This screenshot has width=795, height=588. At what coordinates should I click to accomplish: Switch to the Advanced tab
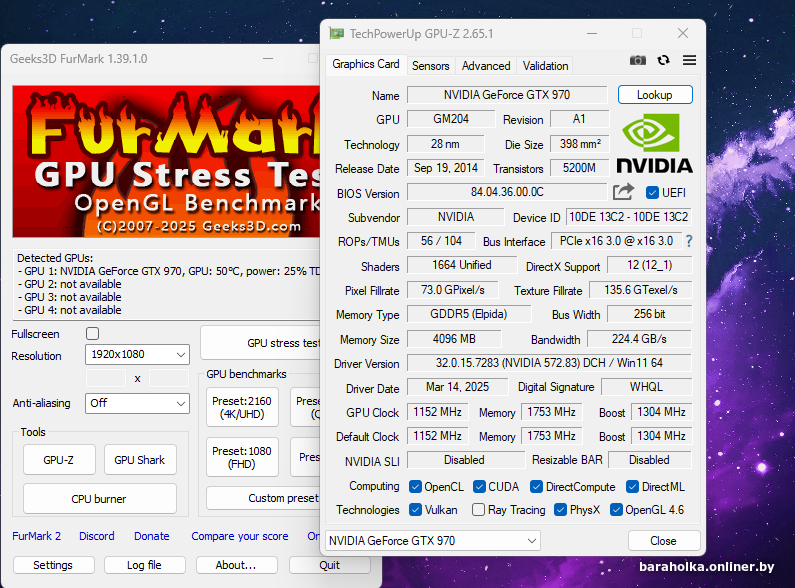point(486,66)
